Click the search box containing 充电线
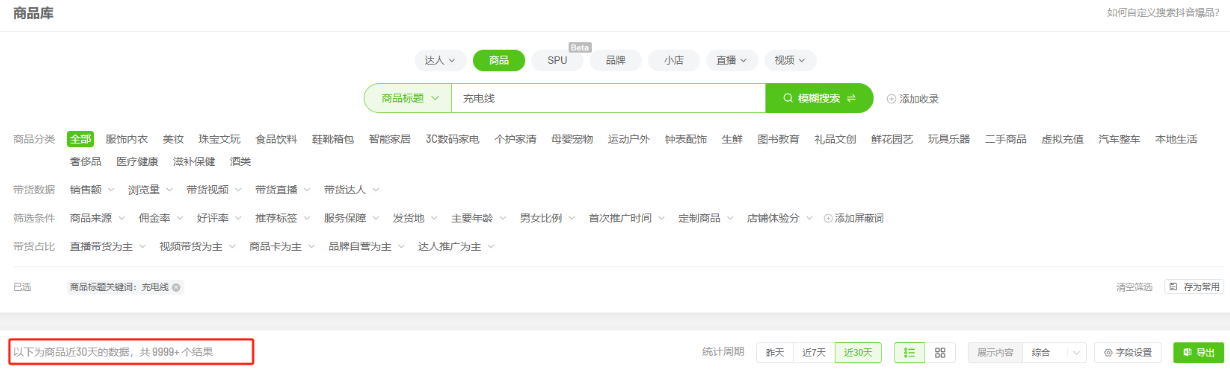 (x=608, y=98)
